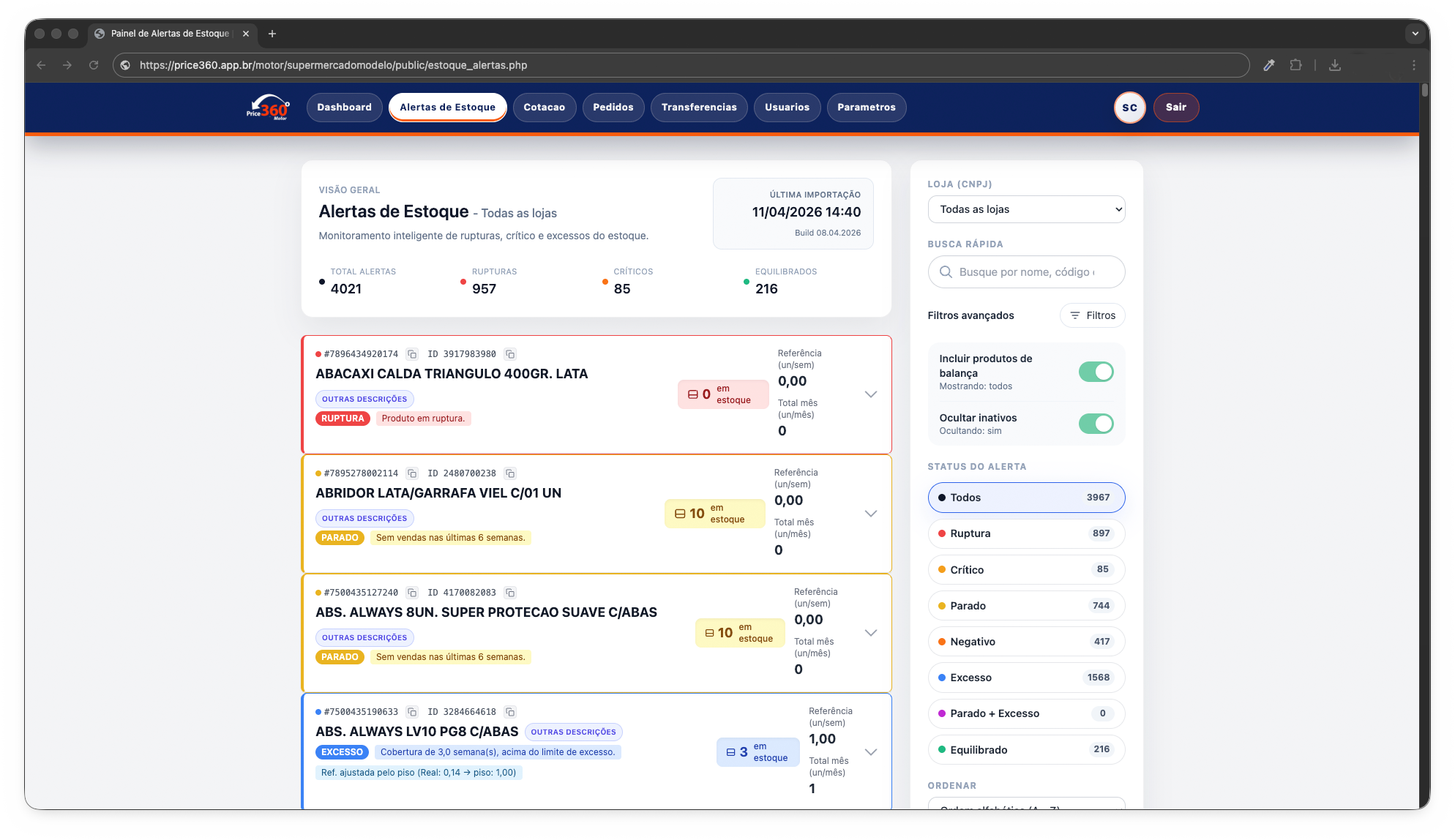Filter by Parado + Excesso status
Viewport: 1455px width, 840px height.
tap(1026, 713)
